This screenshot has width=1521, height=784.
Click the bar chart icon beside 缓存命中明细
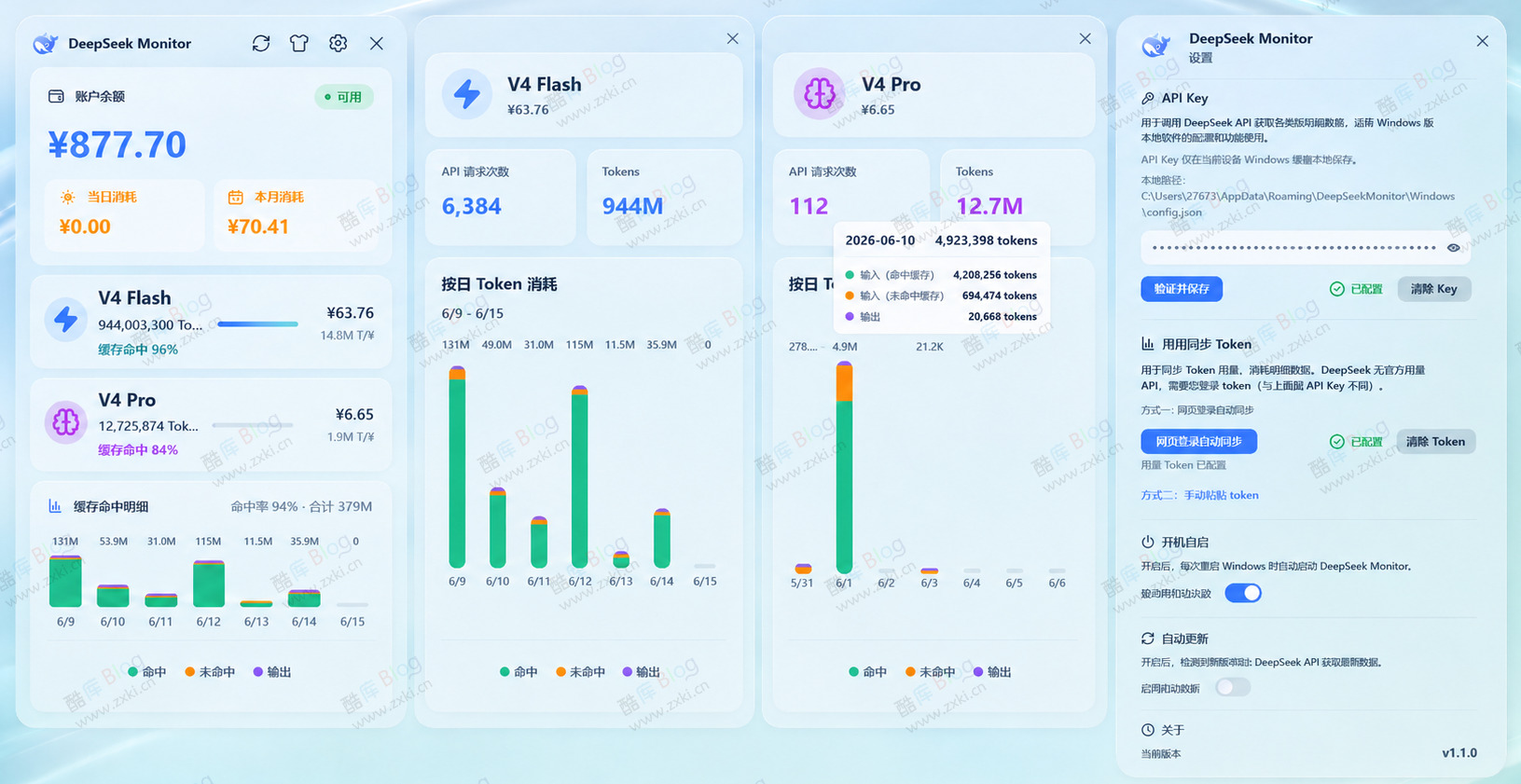click(55, 506)
